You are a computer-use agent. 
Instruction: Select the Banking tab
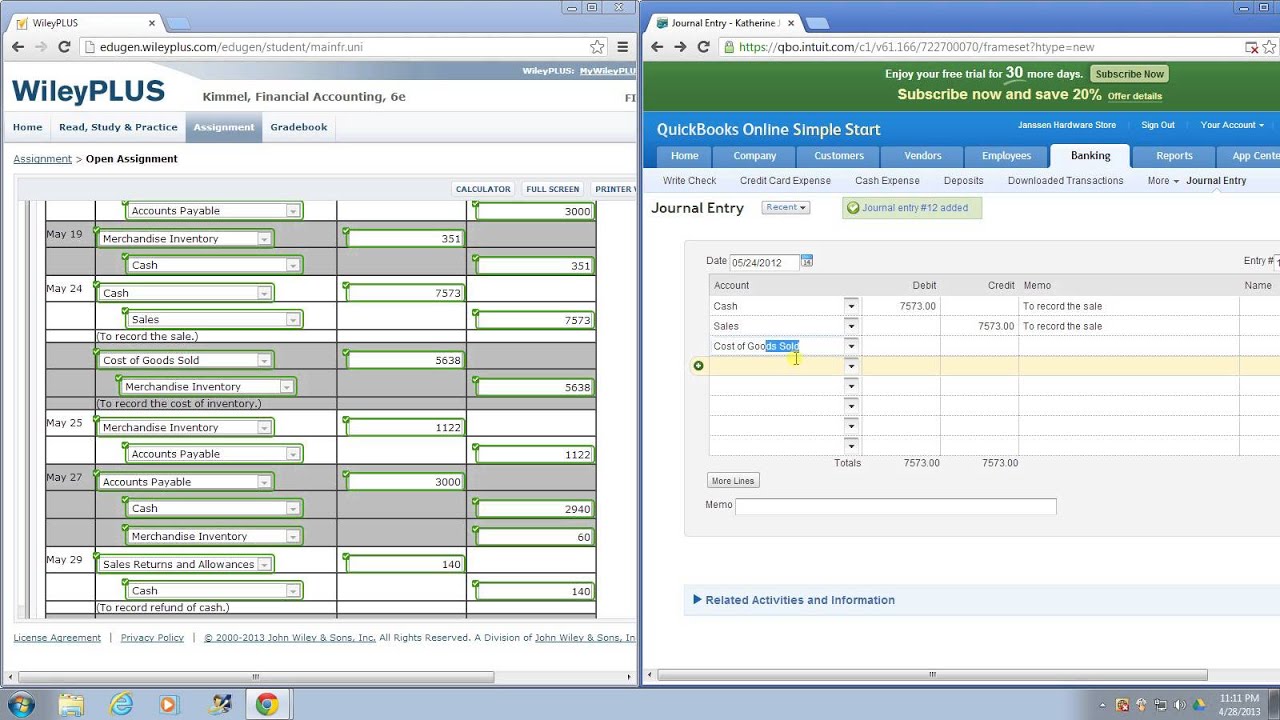1090,156
